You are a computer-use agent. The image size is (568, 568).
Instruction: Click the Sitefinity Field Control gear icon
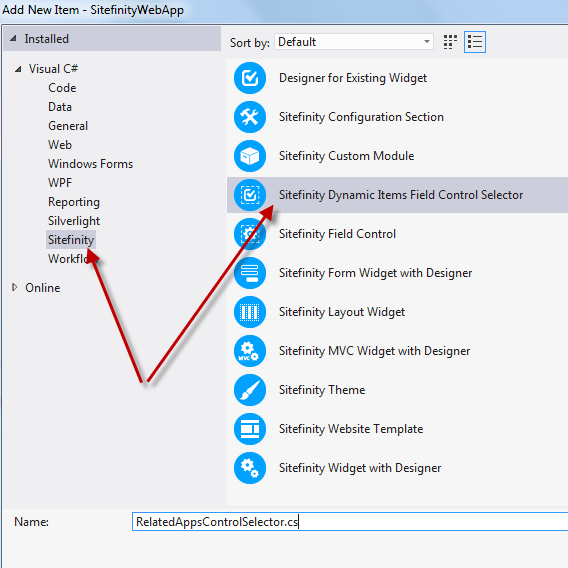250,234
